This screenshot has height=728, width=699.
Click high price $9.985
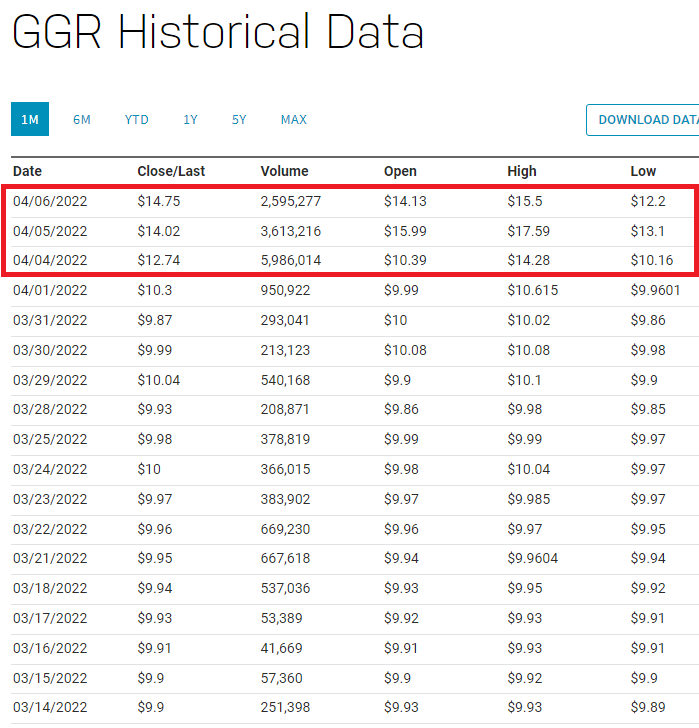pyautogui.click(x=529, y=499)
